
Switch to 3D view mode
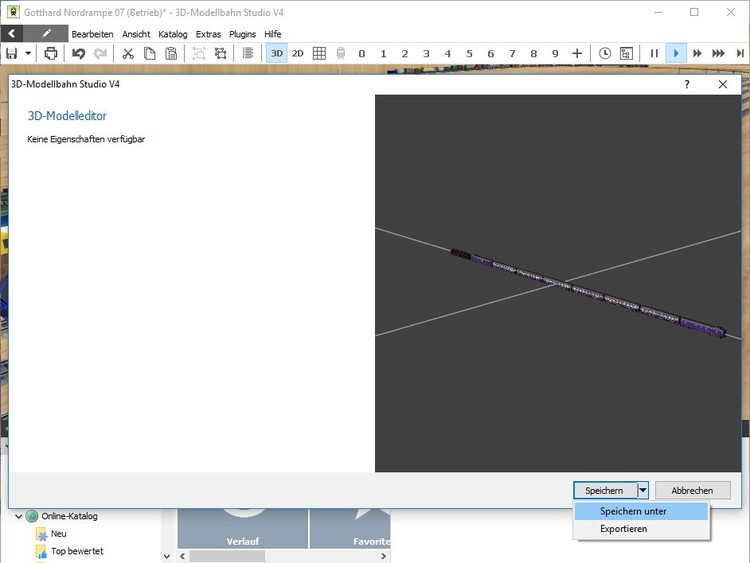pyautogui.click(x=276, y=54)
